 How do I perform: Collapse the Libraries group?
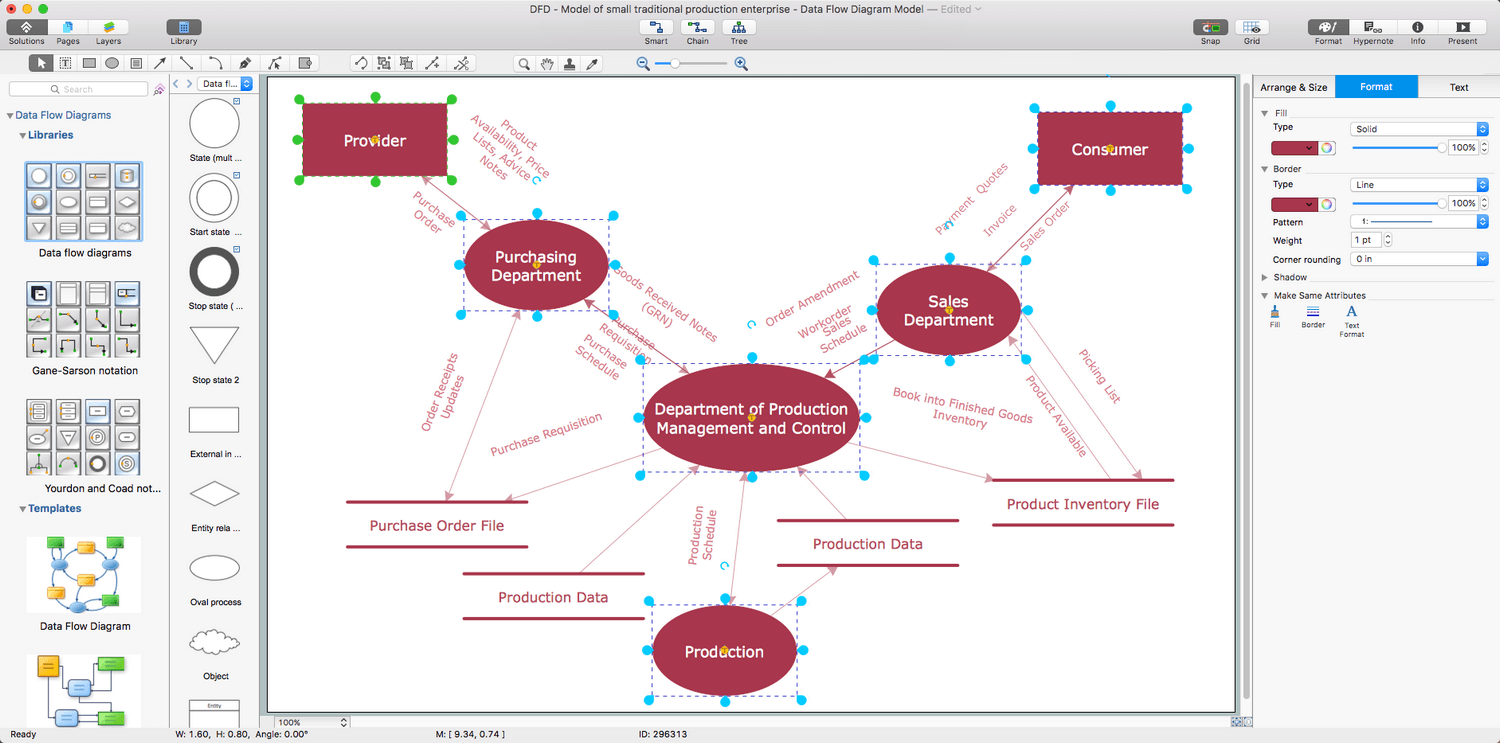pyautogui.click(x=22, y=135)
